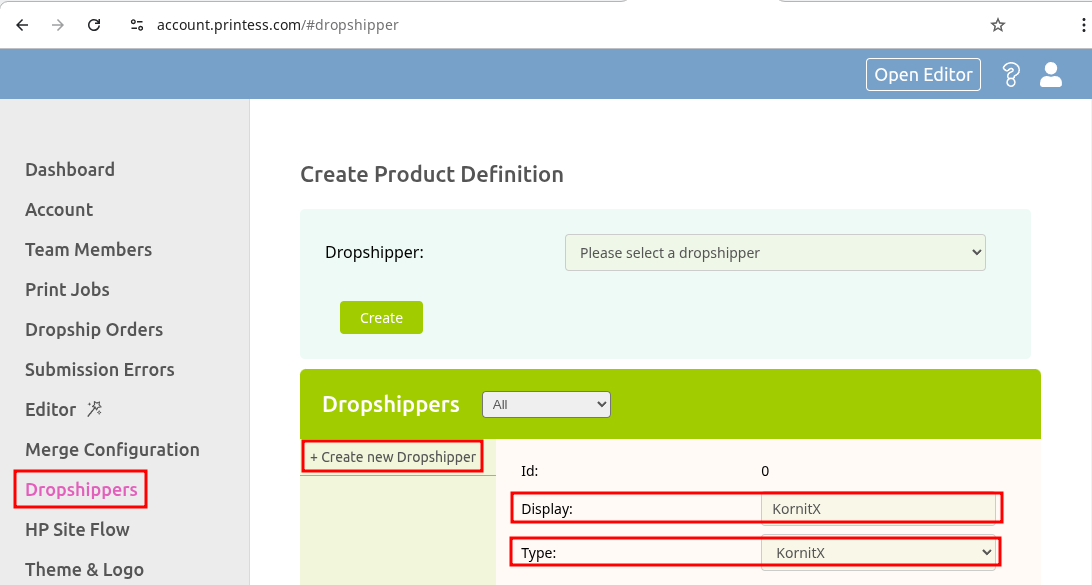The image size is (1092, 585).
Task: Click the Open Editor button
Action: point(923,75)
